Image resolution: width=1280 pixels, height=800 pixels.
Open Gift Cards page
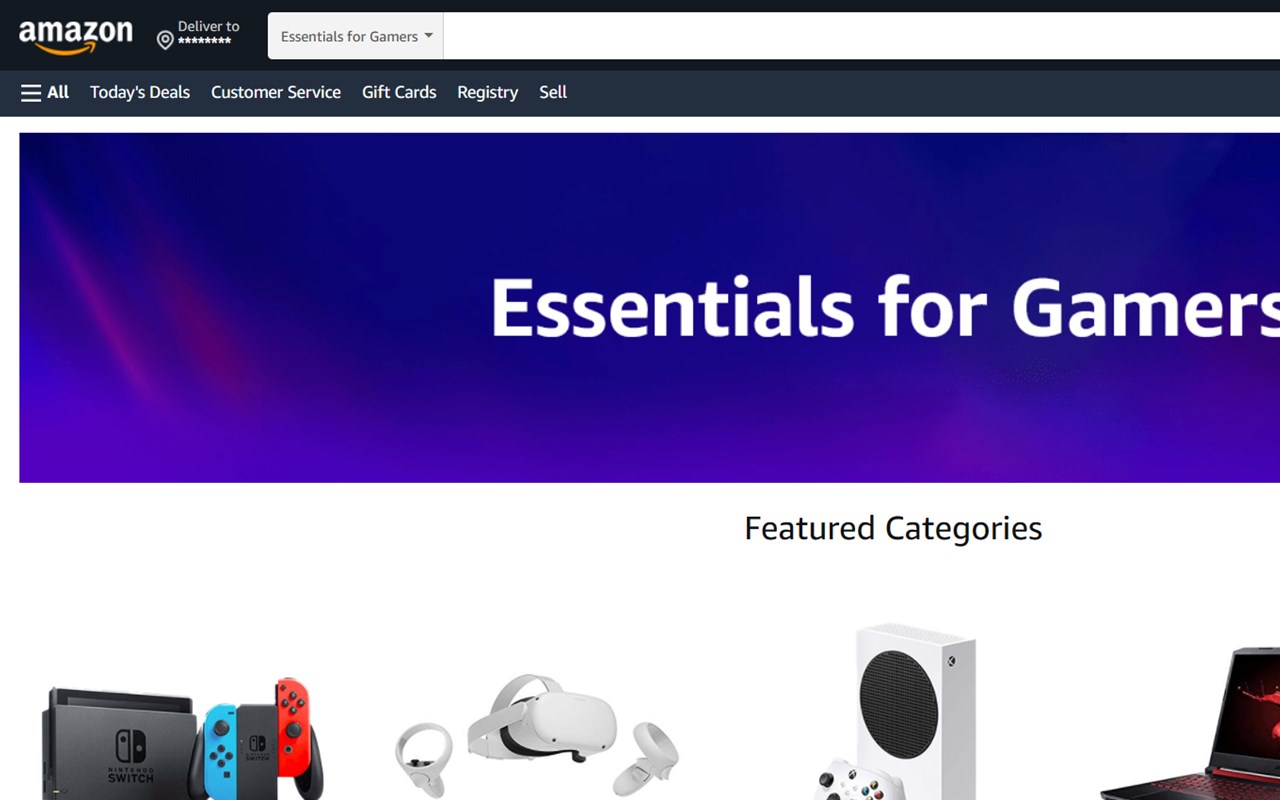[x=399, y=92]
